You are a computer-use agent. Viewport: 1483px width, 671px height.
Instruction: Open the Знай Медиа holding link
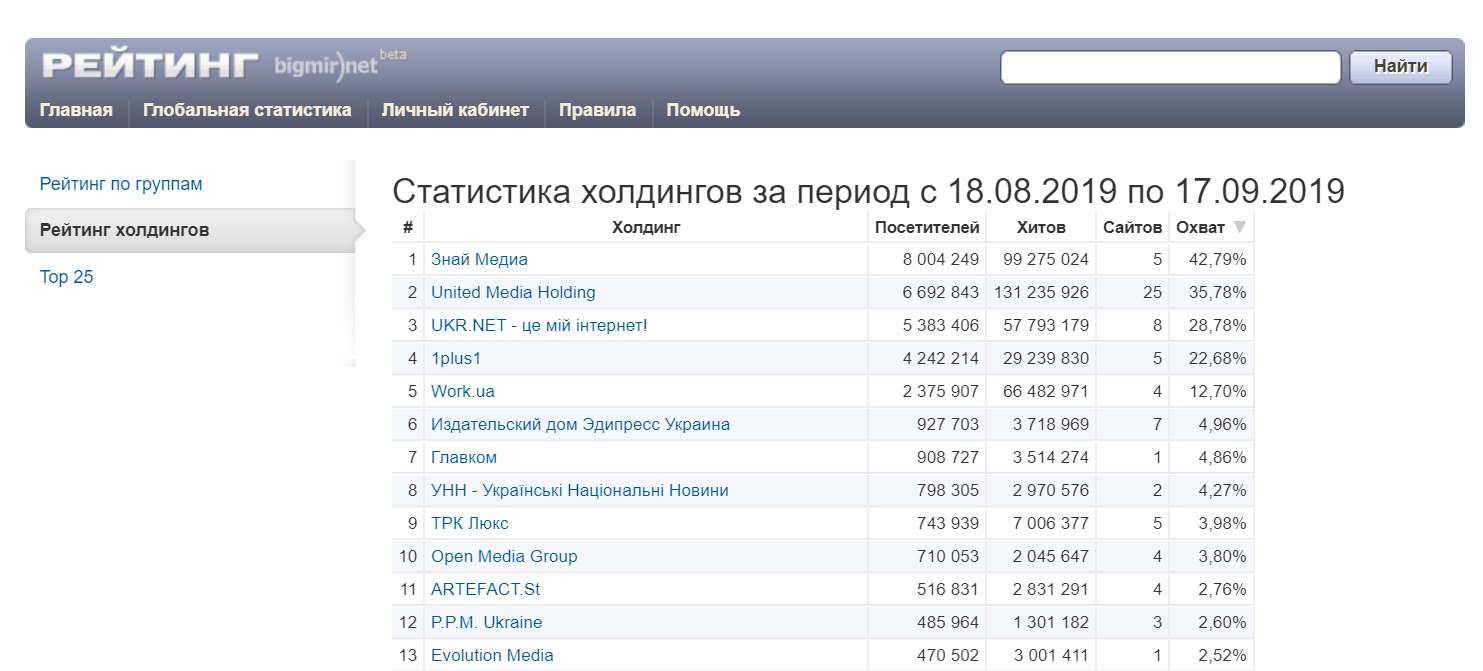[479, 259]
